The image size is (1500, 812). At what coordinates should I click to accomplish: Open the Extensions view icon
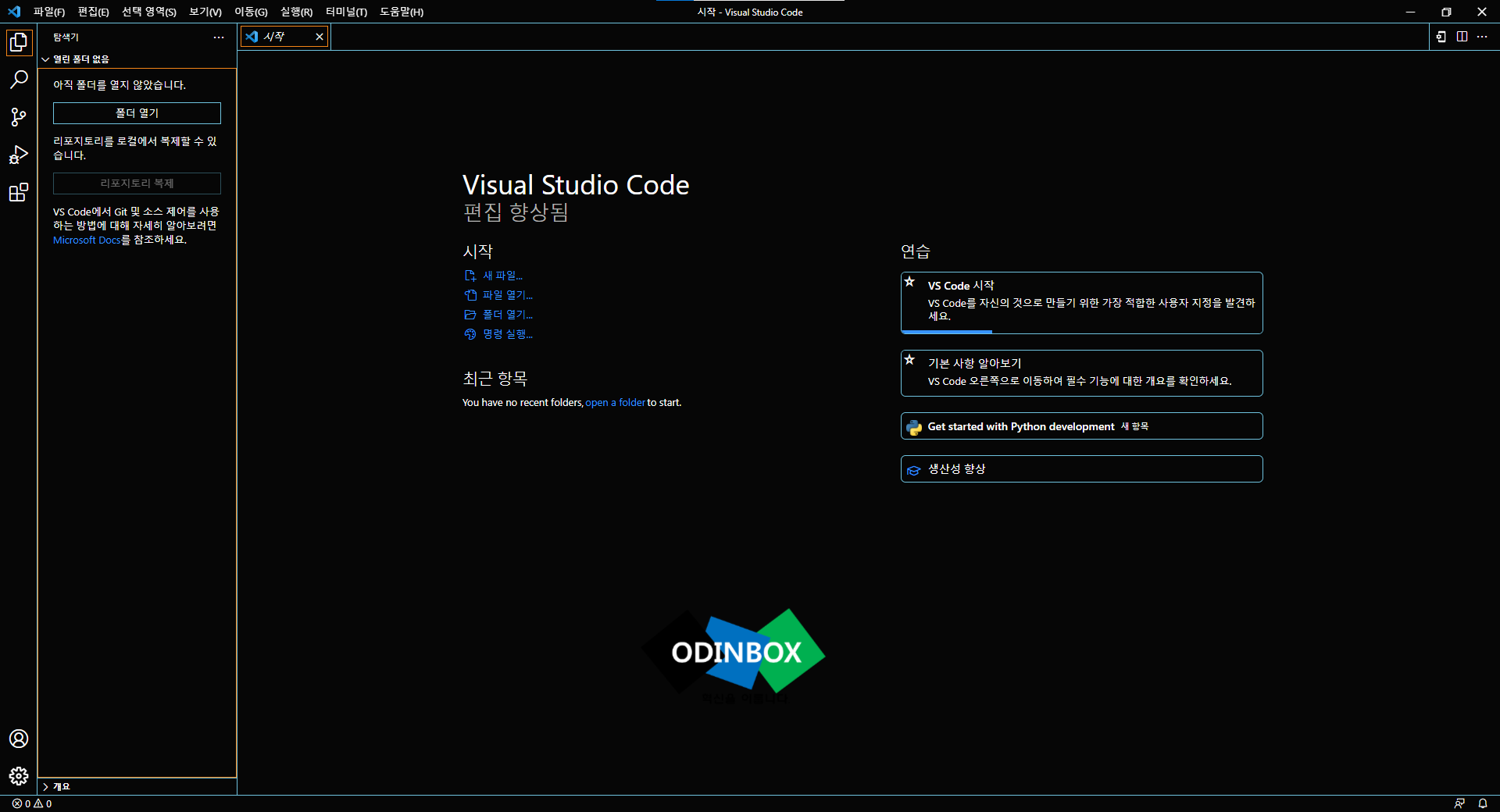pos(19,192)
